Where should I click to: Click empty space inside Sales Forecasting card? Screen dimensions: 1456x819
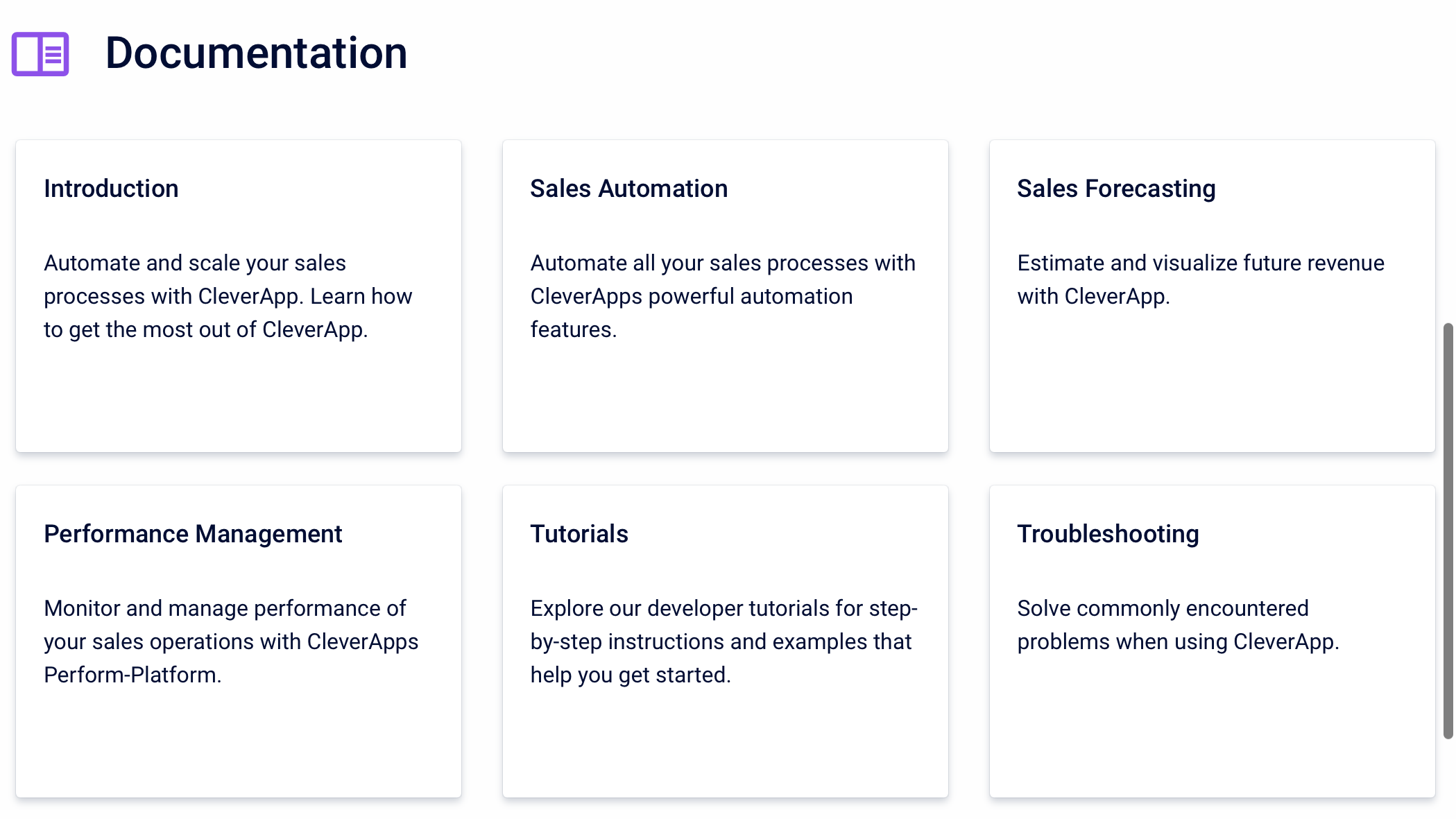(x=1211, y=388)
